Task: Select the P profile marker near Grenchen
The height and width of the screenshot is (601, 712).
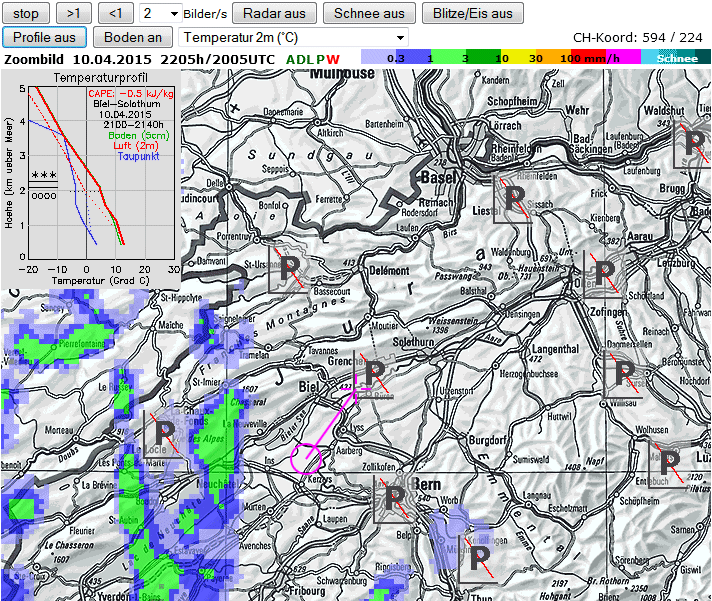Action: [374, 373]
